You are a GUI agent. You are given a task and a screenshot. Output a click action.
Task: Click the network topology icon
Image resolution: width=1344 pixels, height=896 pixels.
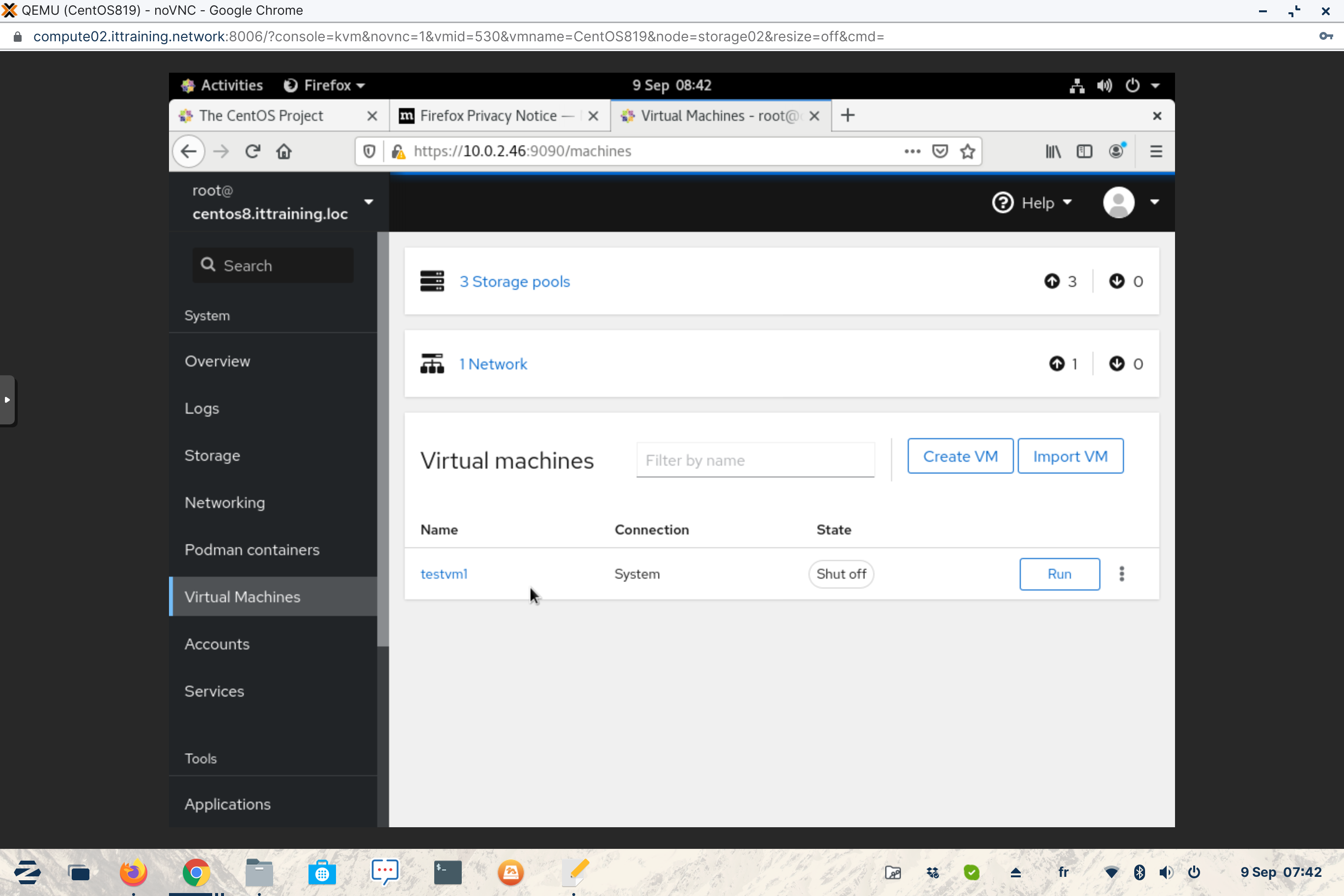click(x=432, y=364)
